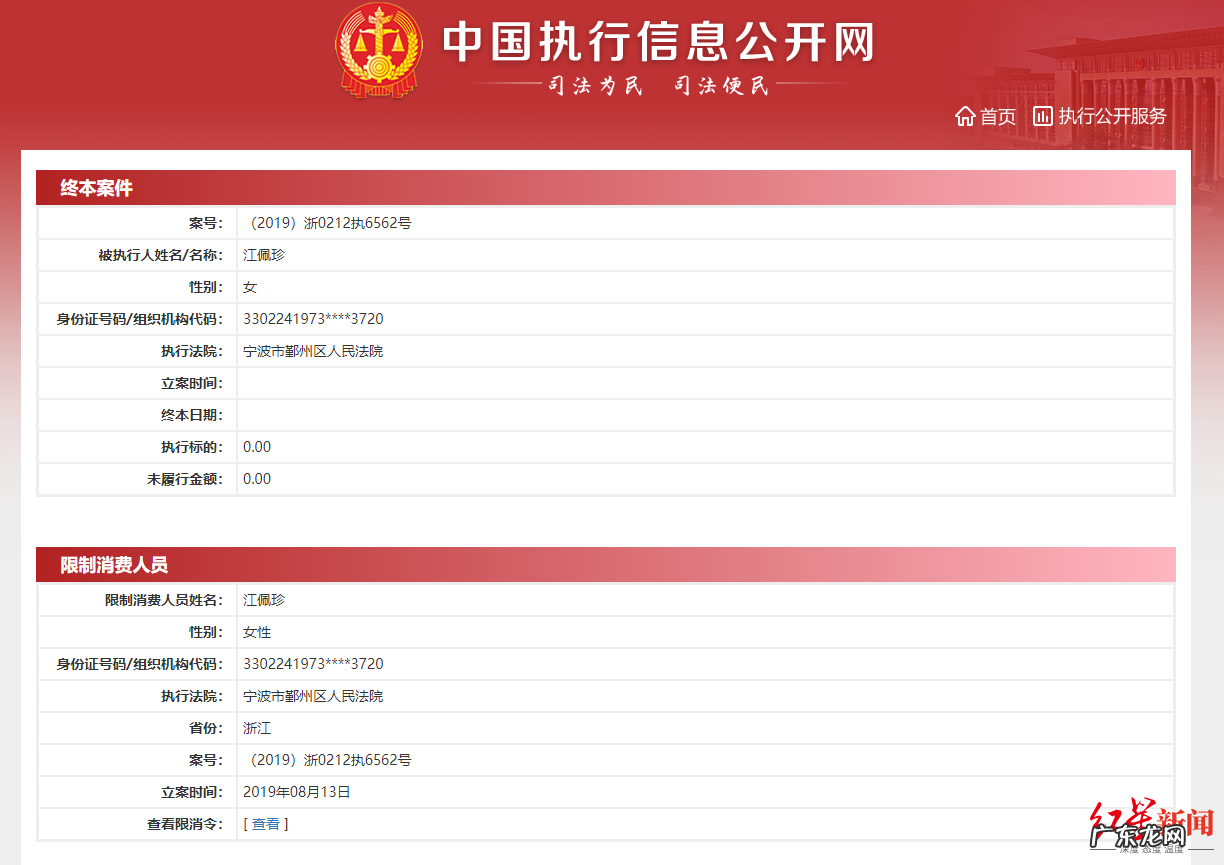Select the grid icon beside 执行公开服务
The height and width of the screenshot is (865, 1224).
pyautogui.click(x=1043, y=116)
